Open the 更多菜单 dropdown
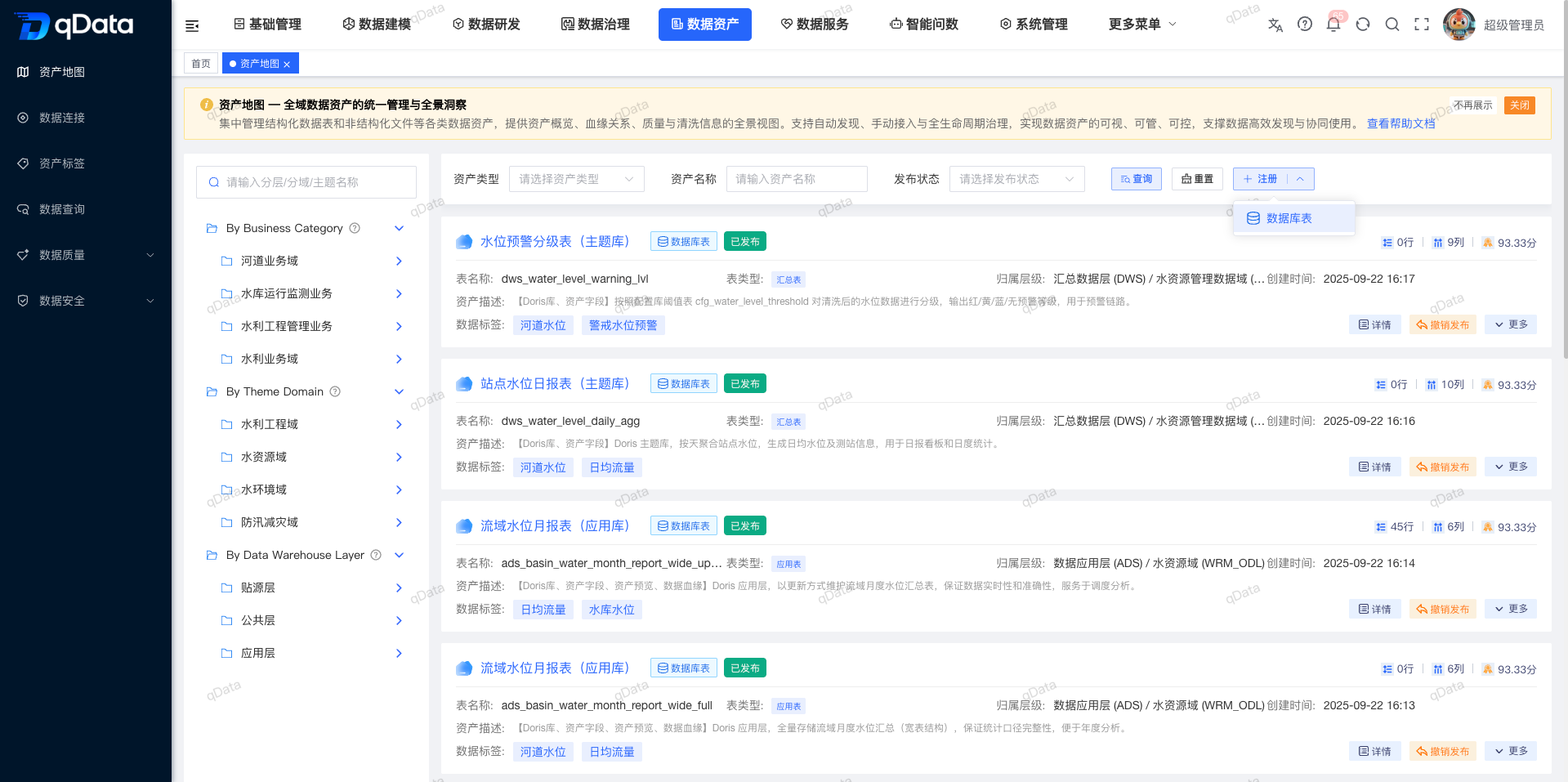Image resolution: width=1568 pixels, height=782 pixels. tap(1142, 25)
